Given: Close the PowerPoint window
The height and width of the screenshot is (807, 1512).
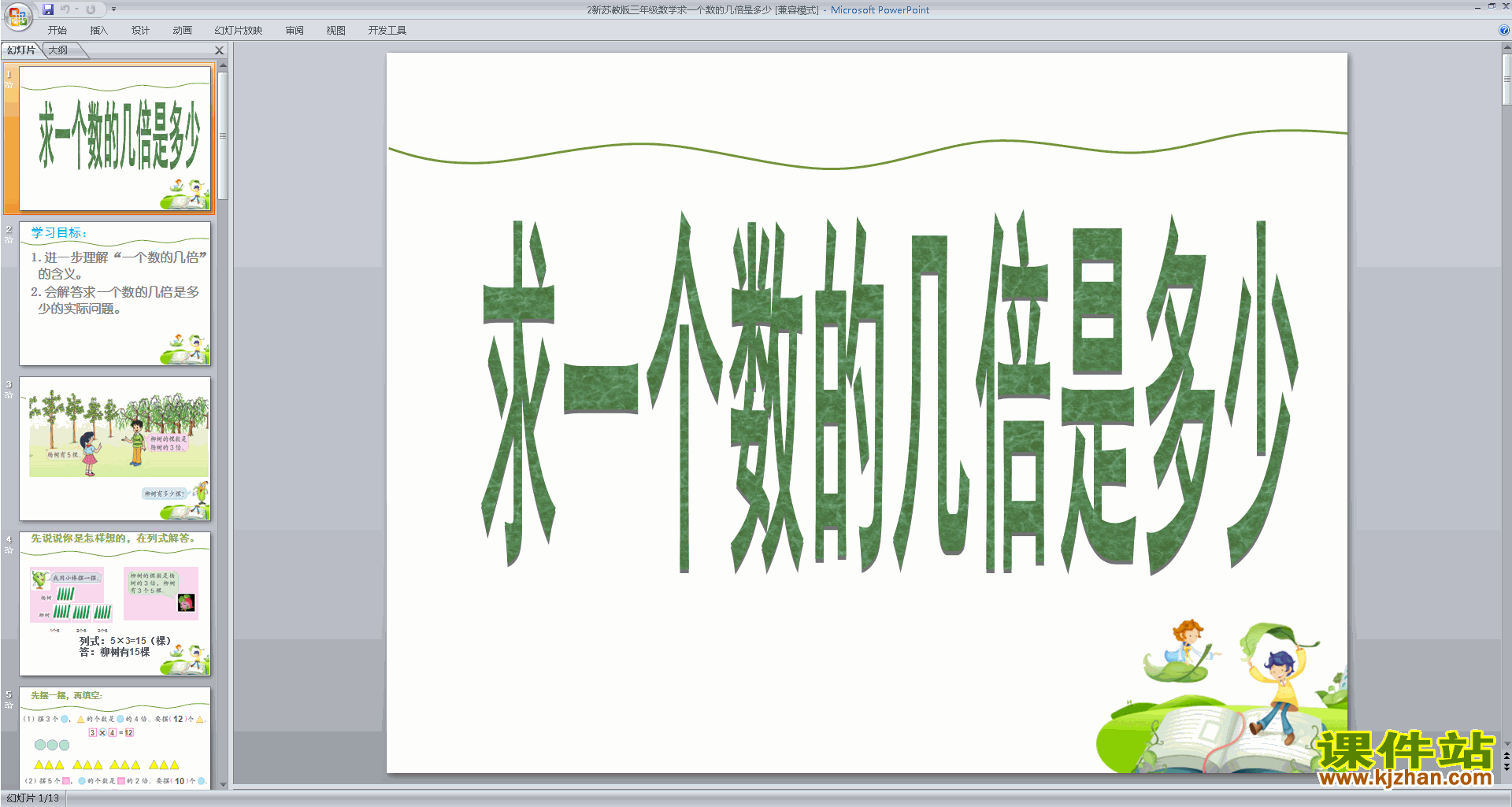Looking at the screenshot, I should click(x=1506, y=6).
